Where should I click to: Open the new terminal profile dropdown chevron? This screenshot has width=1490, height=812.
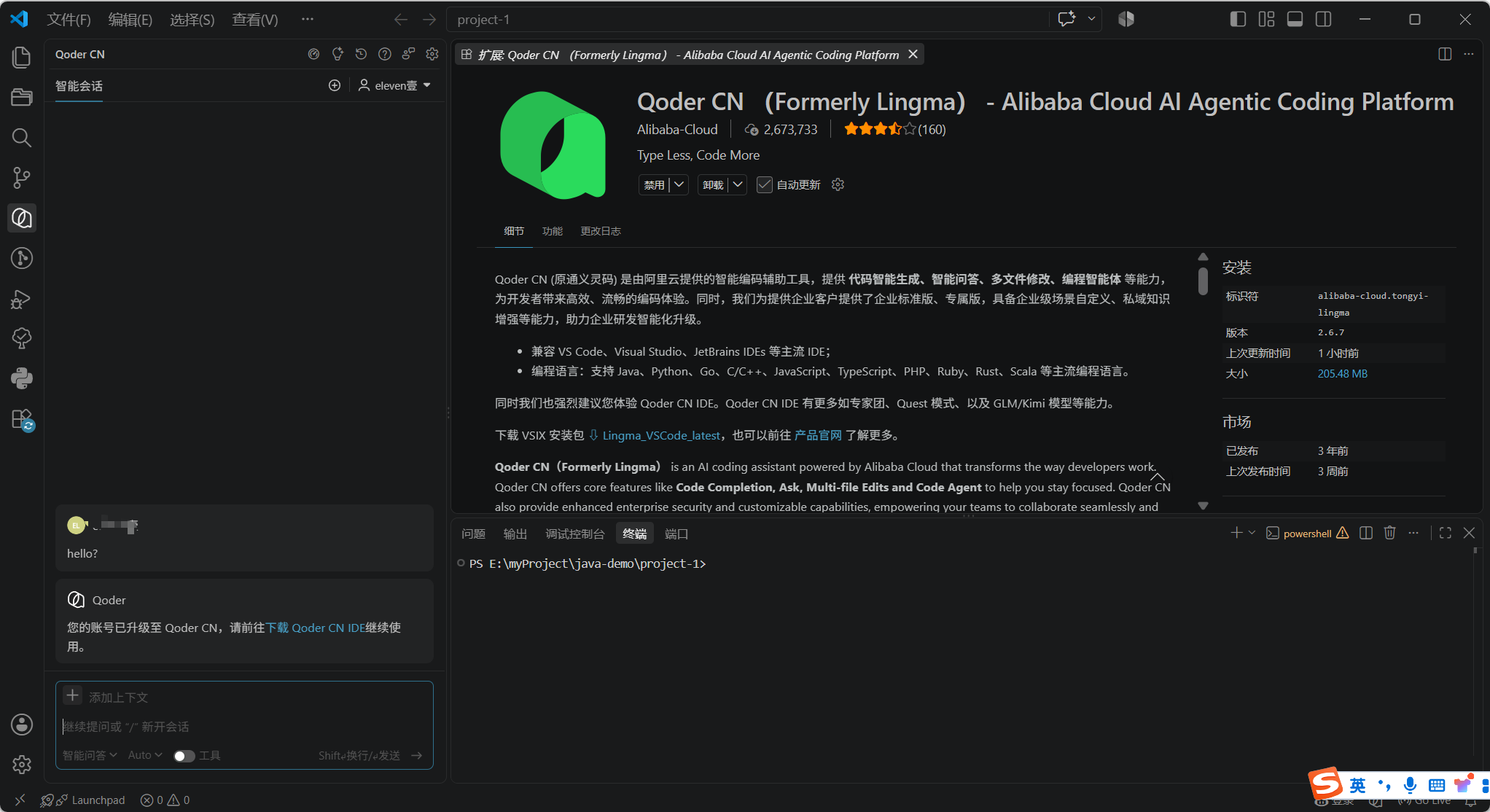tap(1252, 534)
